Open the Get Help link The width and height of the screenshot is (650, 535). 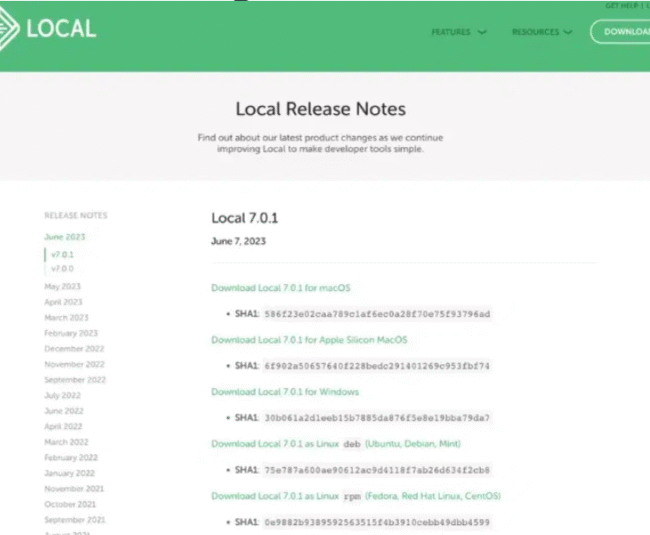621,6
